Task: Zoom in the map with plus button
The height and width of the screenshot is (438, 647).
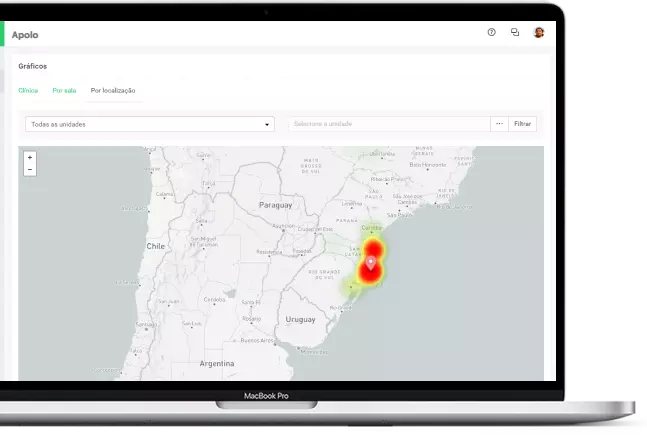Action: point(30,158)
